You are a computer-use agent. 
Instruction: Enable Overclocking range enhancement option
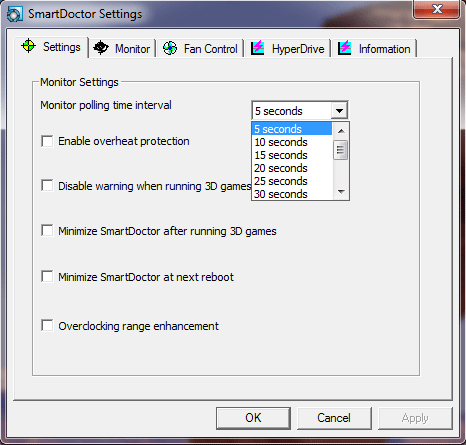coord(47,326)
